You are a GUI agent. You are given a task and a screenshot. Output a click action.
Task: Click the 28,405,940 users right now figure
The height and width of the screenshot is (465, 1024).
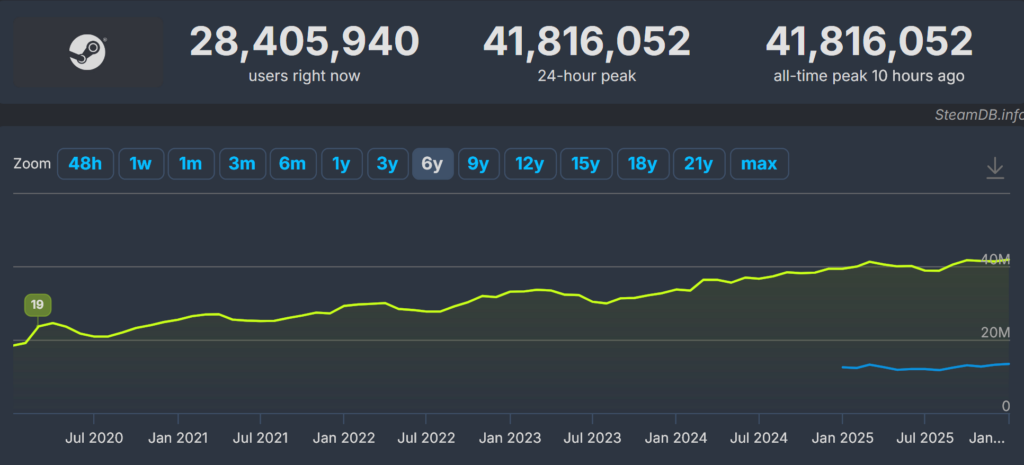[x=304, y=42]
